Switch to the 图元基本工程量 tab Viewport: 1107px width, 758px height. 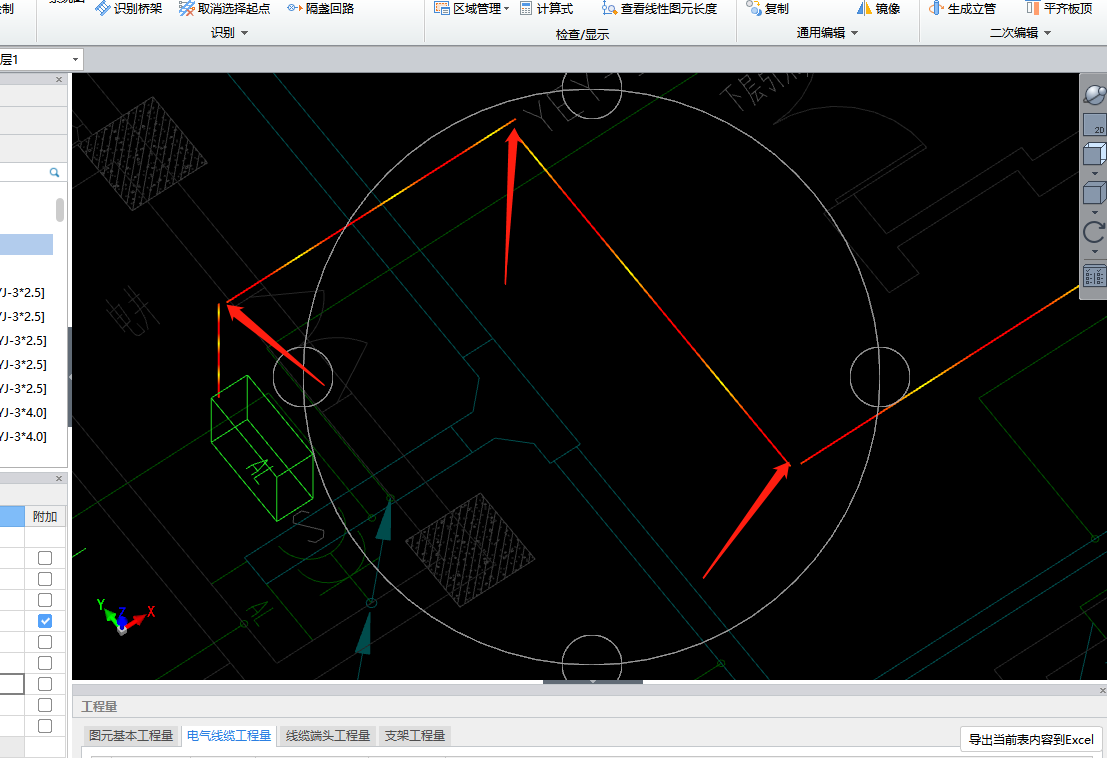(x=131, y=735)
